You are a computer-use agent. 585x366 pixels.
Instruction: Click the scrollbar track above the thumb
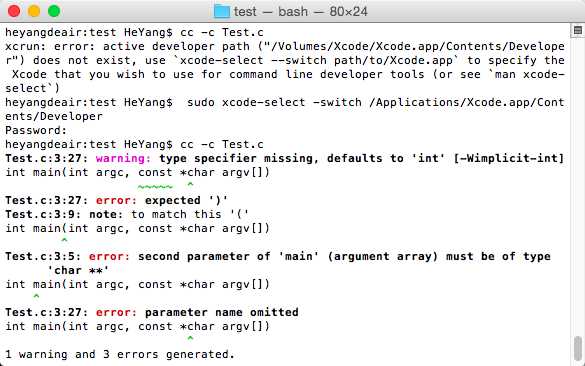[578, 187]
